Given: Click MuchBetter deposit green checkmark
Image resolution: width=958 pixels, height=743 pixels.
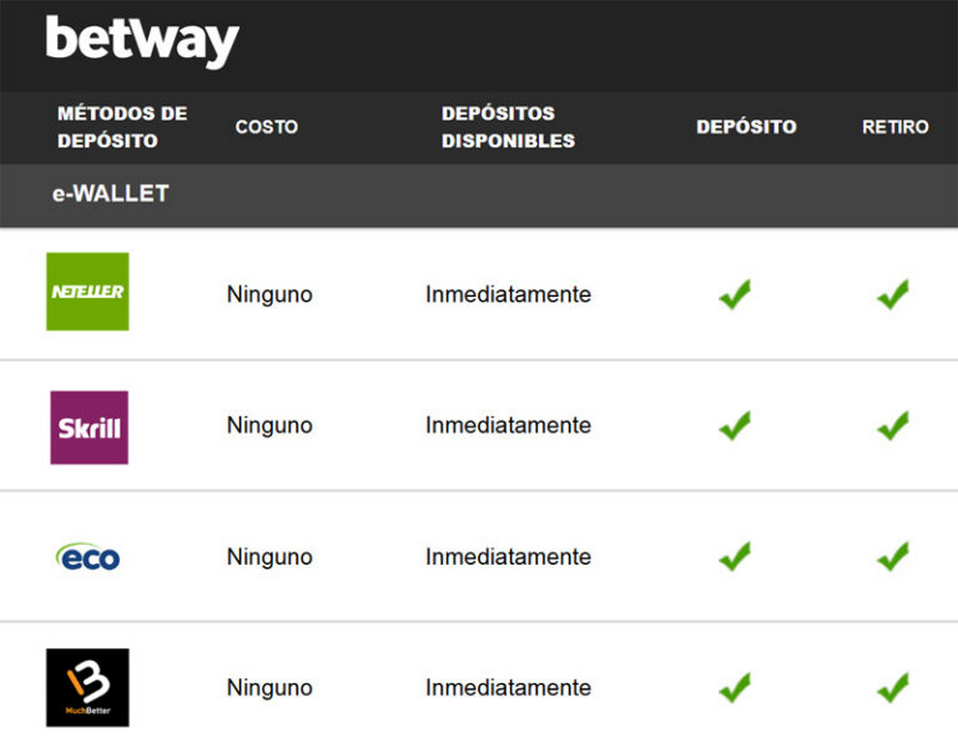Looking at the screenshot, I should click(x=734, y=688).
